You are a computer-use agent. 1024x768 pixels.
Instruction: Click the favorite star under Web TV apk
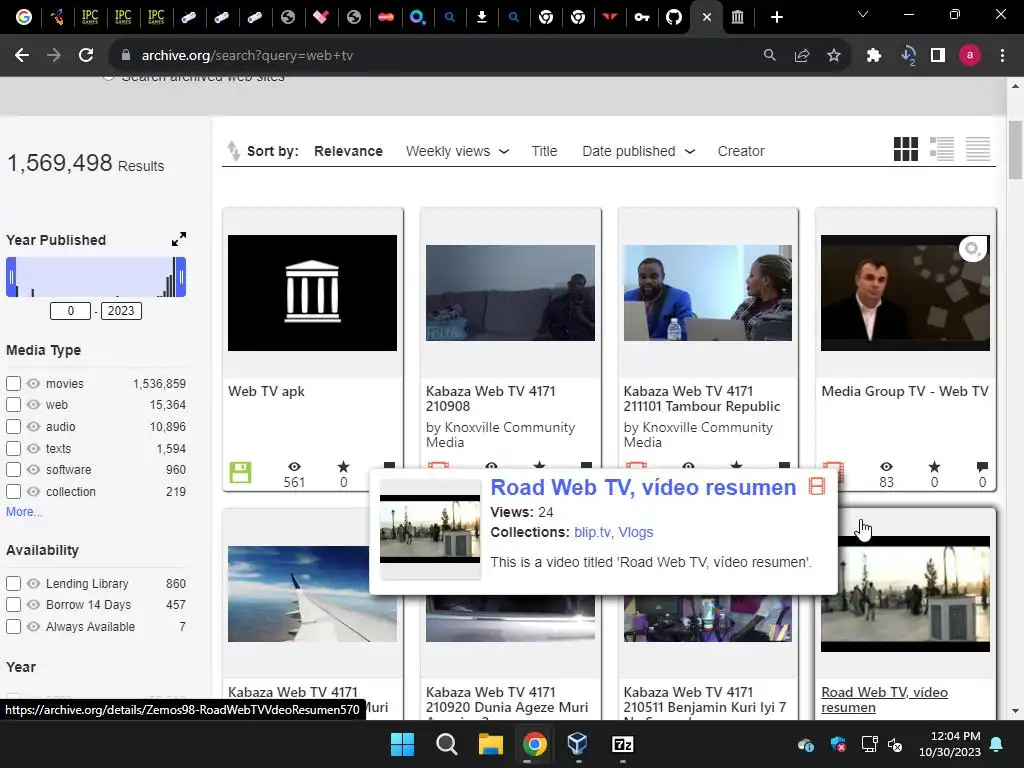point(344,467)
